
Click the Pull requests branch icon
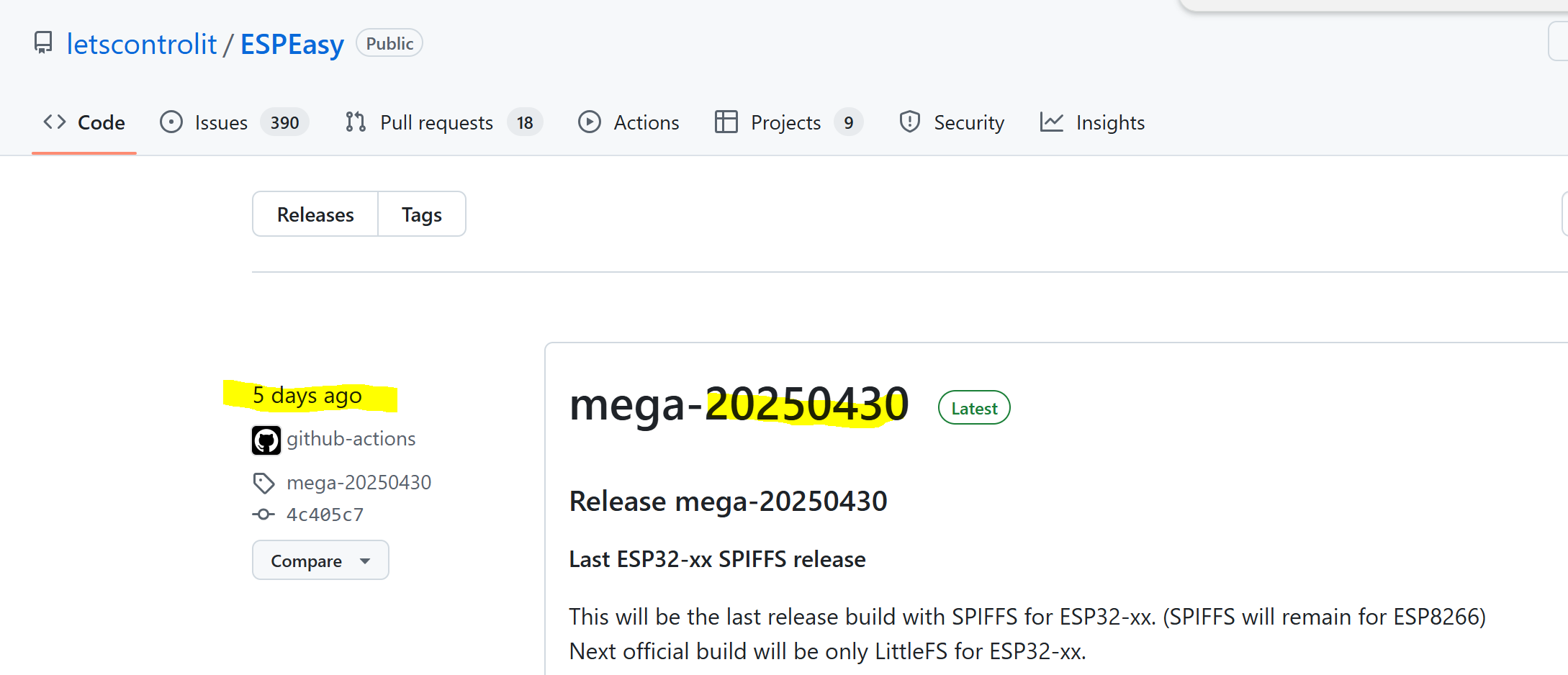coord(356,122)
